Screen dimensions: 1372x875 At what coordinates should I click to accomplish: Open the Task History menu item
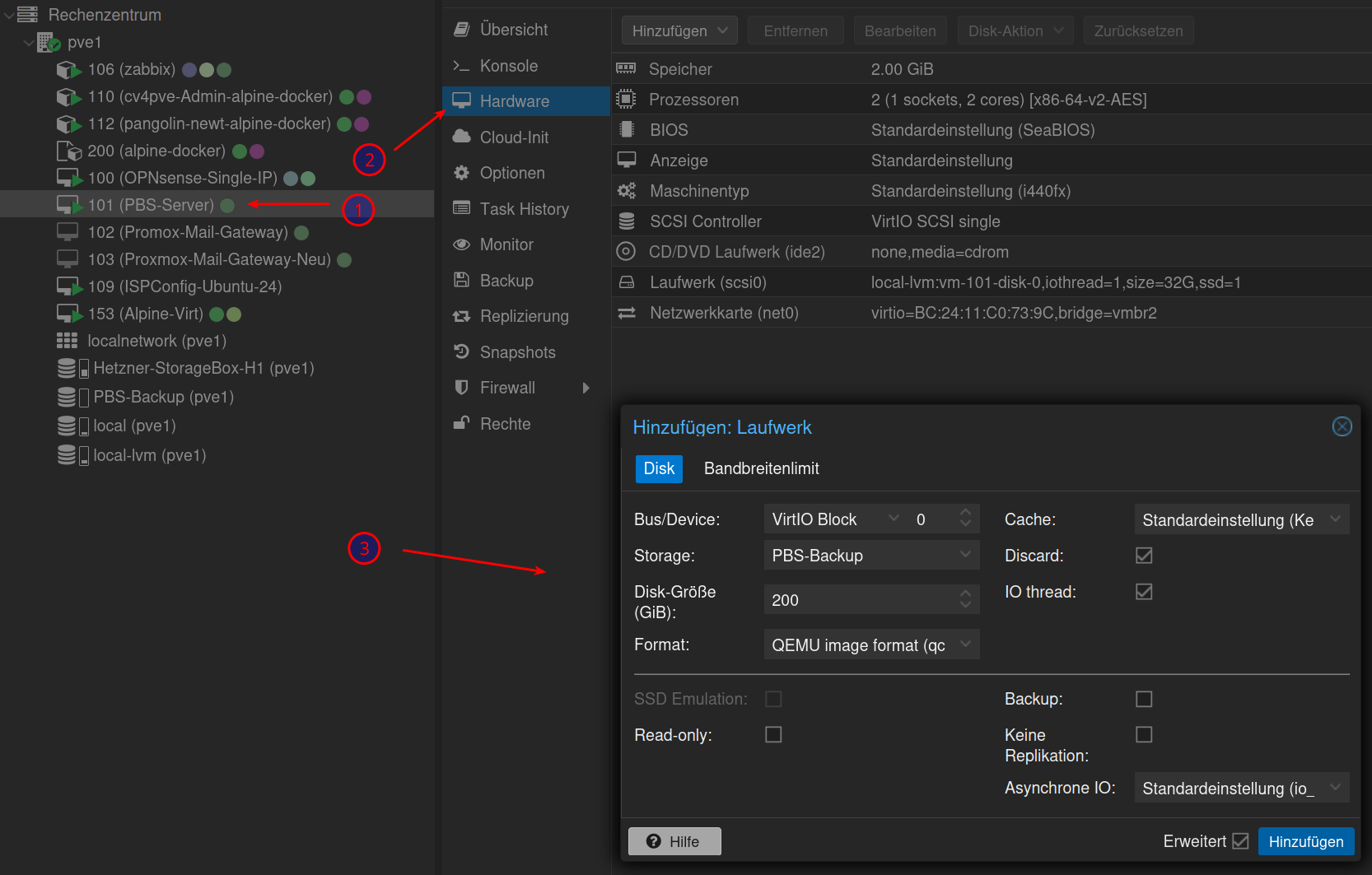(524, 209)
